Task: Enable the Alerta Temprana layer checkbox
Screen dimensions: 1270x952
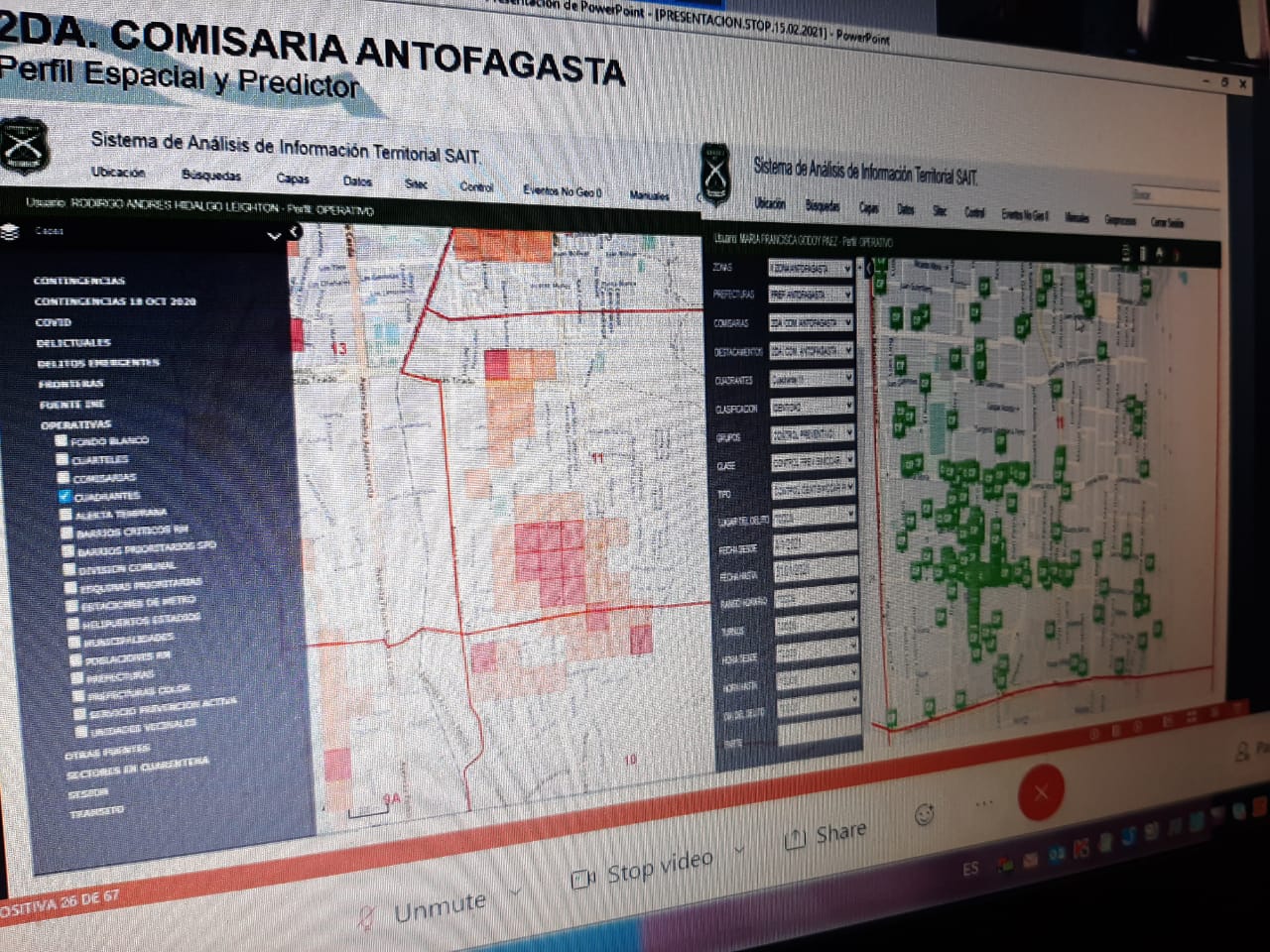Action: click(66, 514)
